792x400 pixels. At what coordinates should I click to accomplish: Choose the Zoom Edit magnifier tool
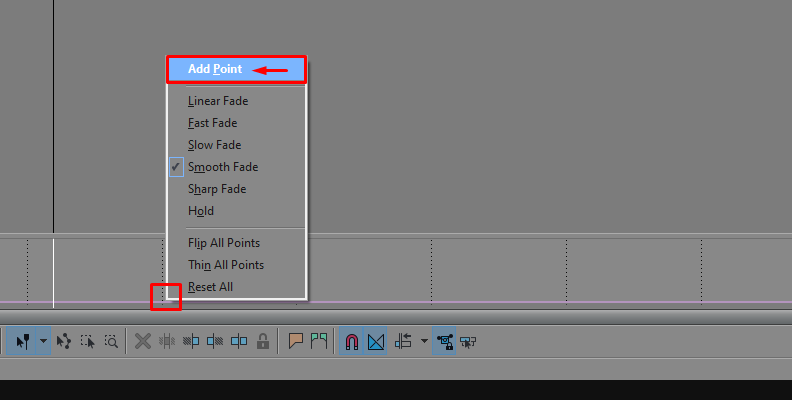111,341
